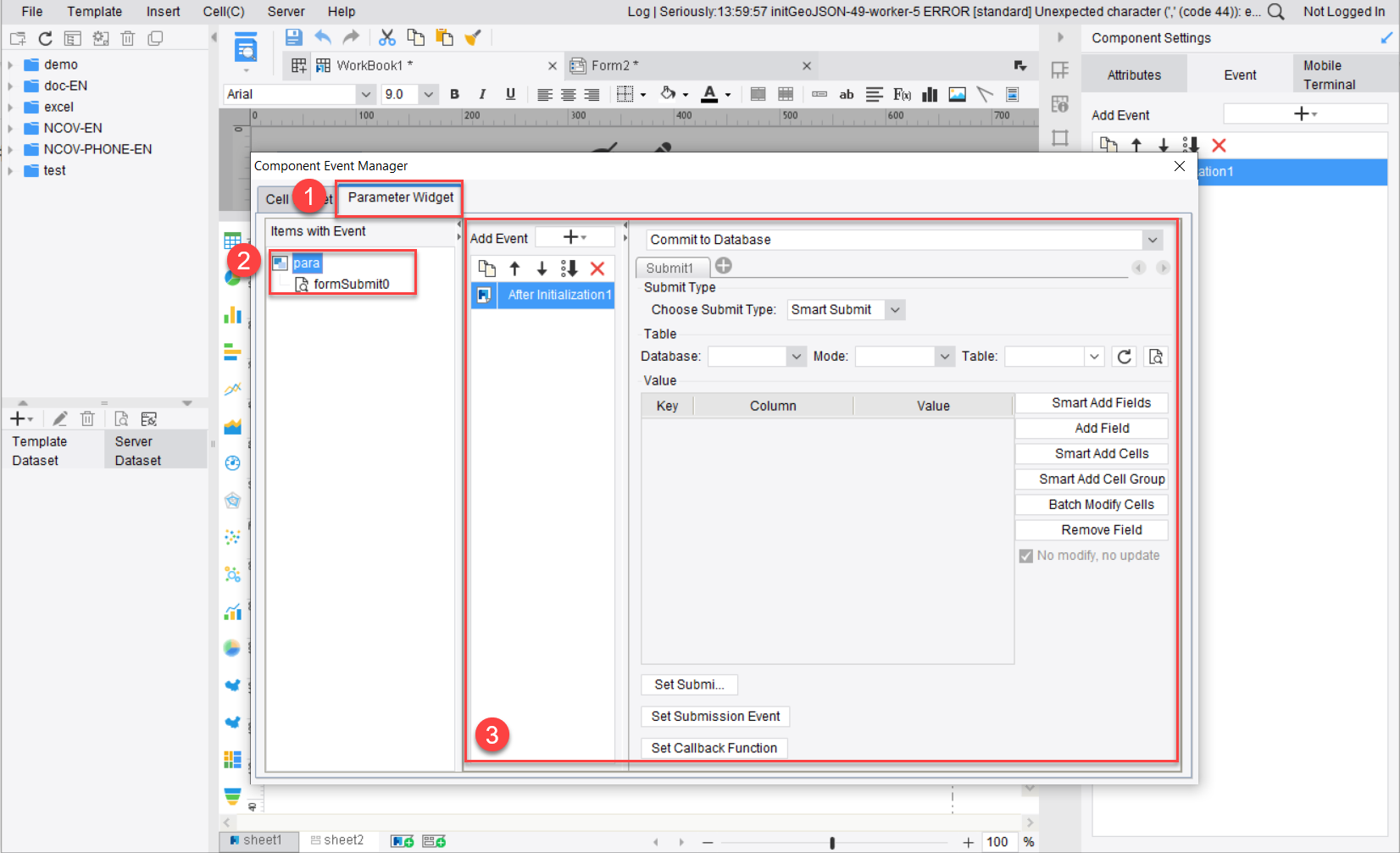
Task: Toggle the 'No modify, no update' checkbox
Action: 1026,556
